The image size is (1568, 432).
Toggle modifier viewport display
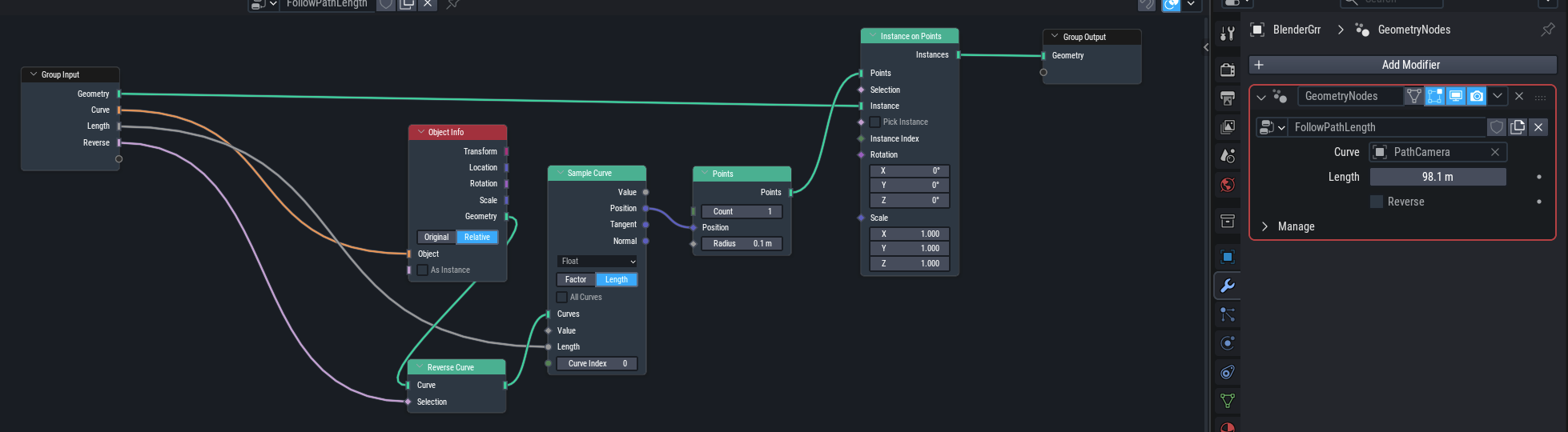coord(1456,96)
